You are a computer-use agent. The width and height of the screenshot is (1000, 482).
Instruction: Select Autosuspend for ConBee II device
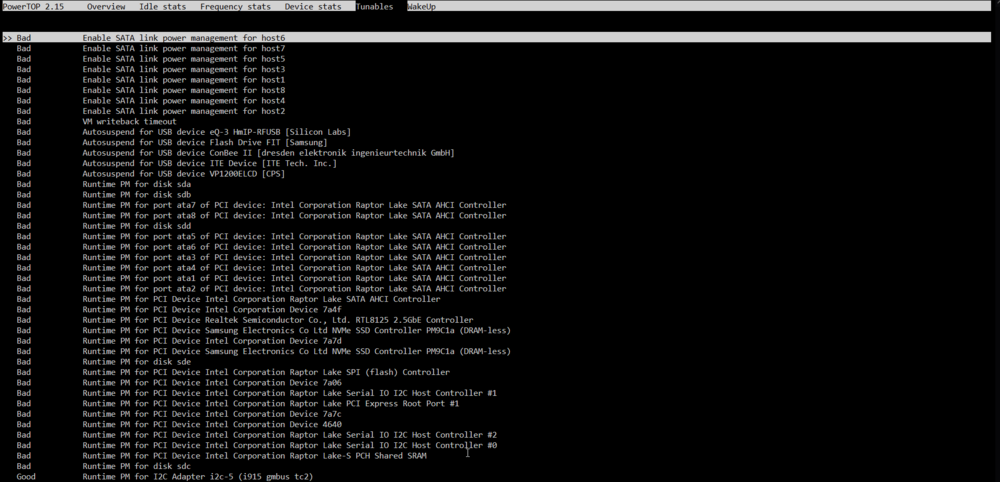tap(235, 153)
